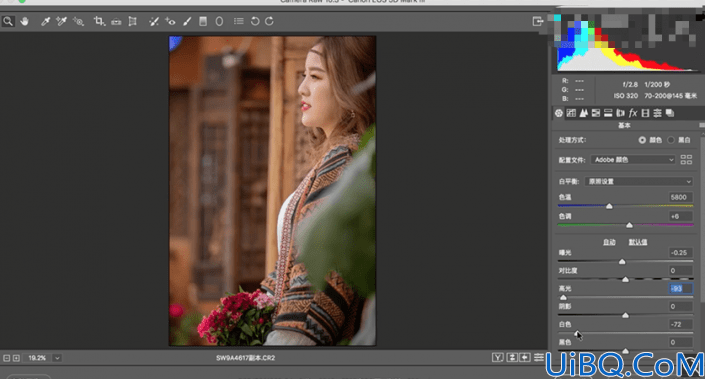
Task: Rotate image counterclockwise
Action: pyautogui.click(x=254, y=21)
